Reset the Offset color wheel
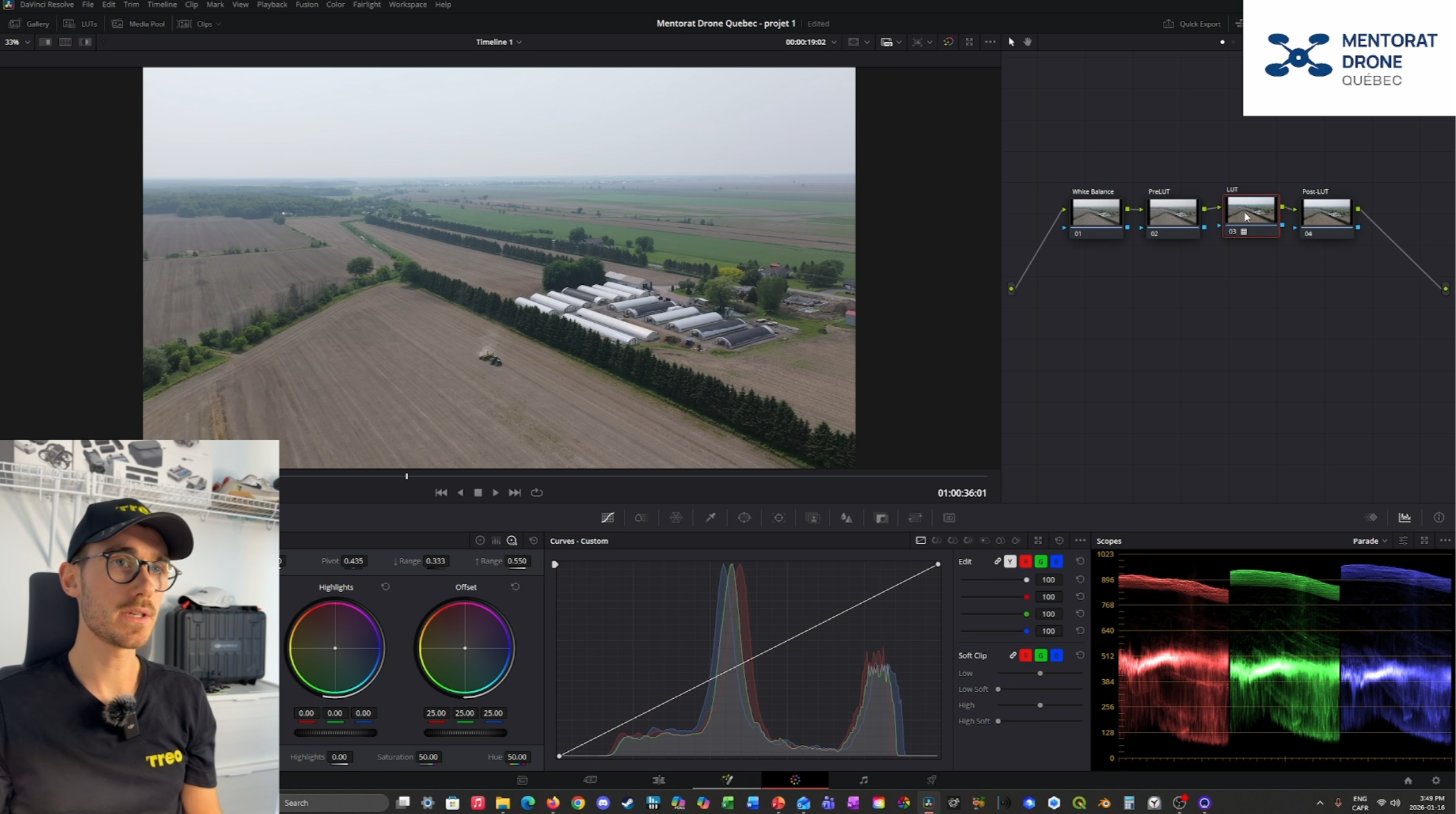Viewport: 1456px width, 814px height. click(515, 587)
